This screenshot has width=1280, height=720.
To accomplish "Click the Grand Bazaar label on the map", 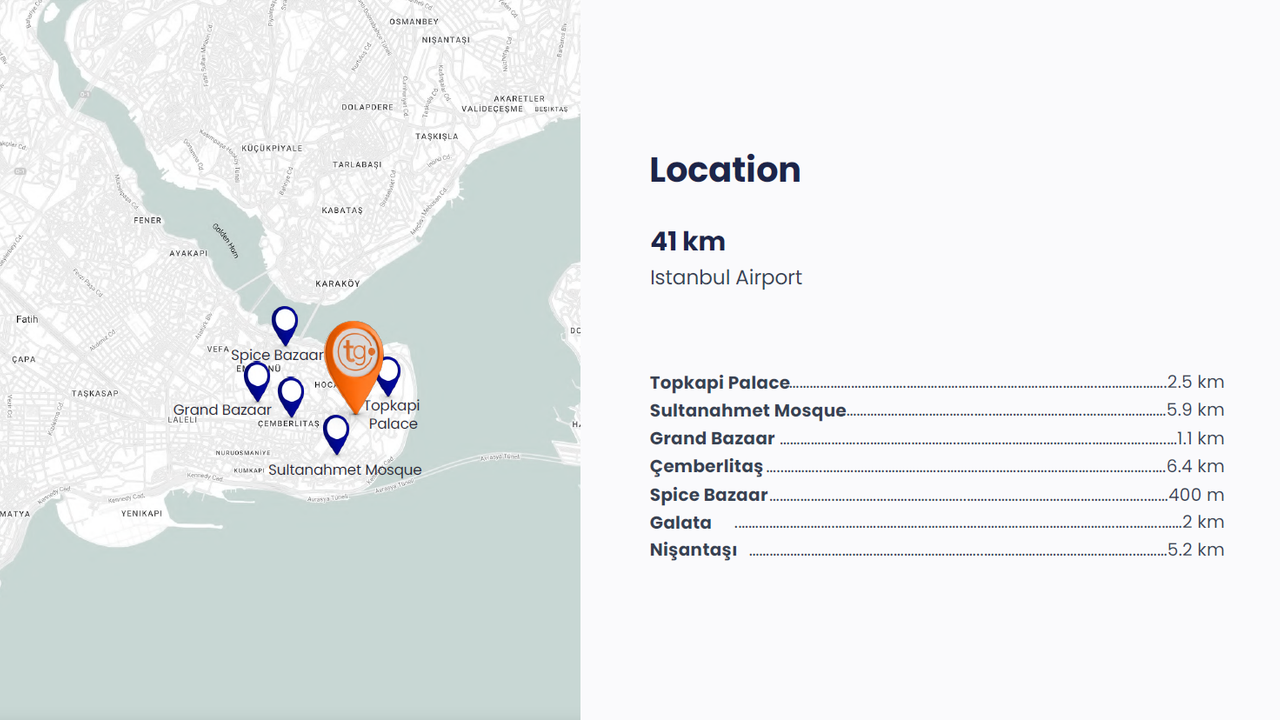I will [222, 410].
